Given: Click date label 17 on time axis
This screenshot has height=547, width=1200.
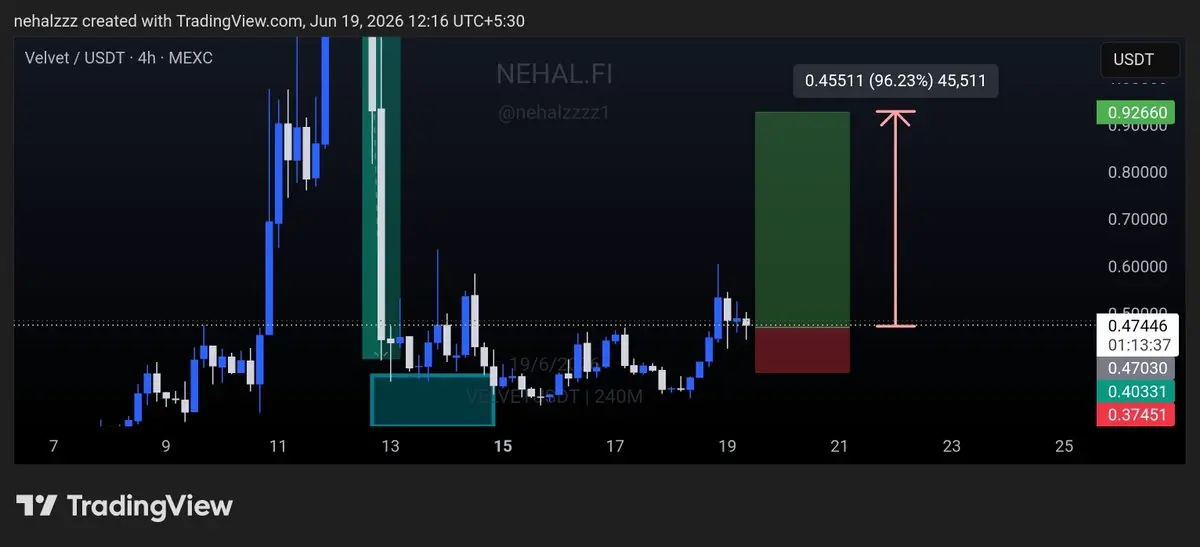Looking at the screenshot, I should 615,446.
